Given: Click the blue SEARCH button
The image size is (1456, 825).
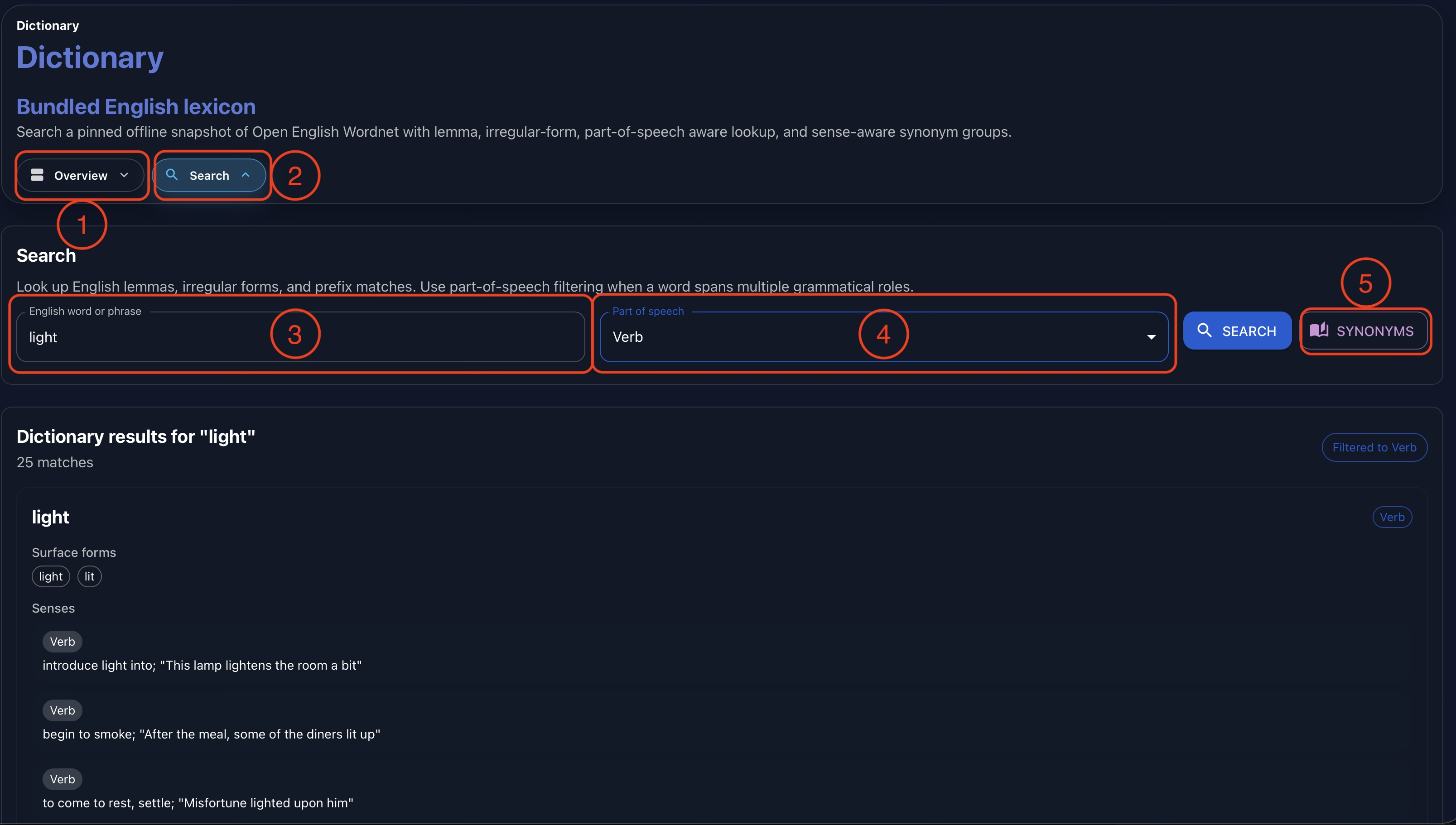Looking at the screenshot, I should tap(1237, 331).
